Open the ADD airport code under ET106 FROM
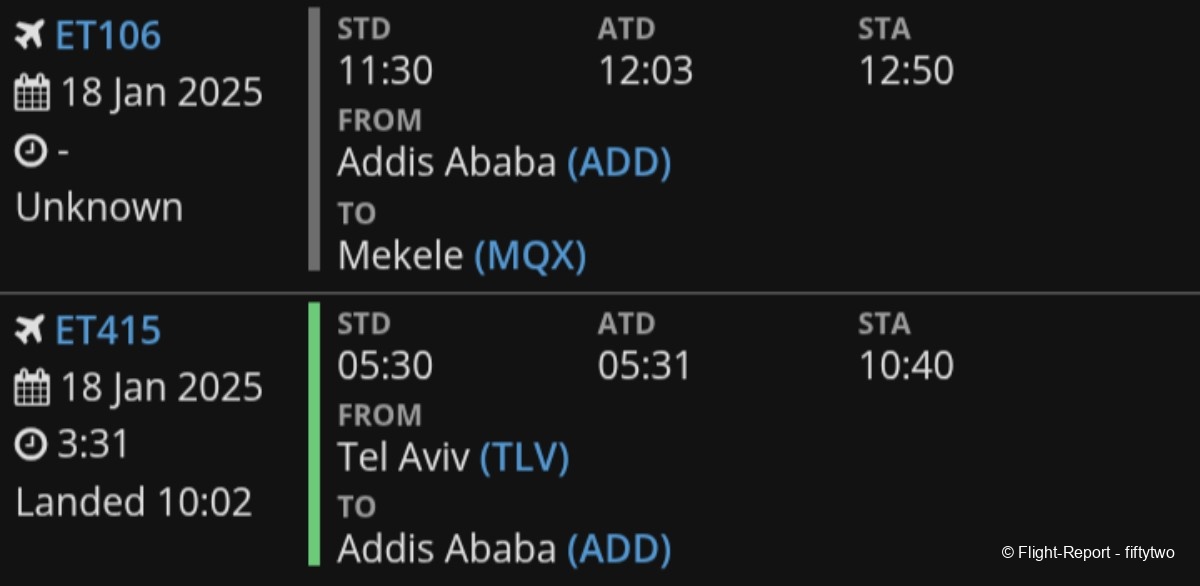Screen dimensions: 1200x586 coord(619,162)
